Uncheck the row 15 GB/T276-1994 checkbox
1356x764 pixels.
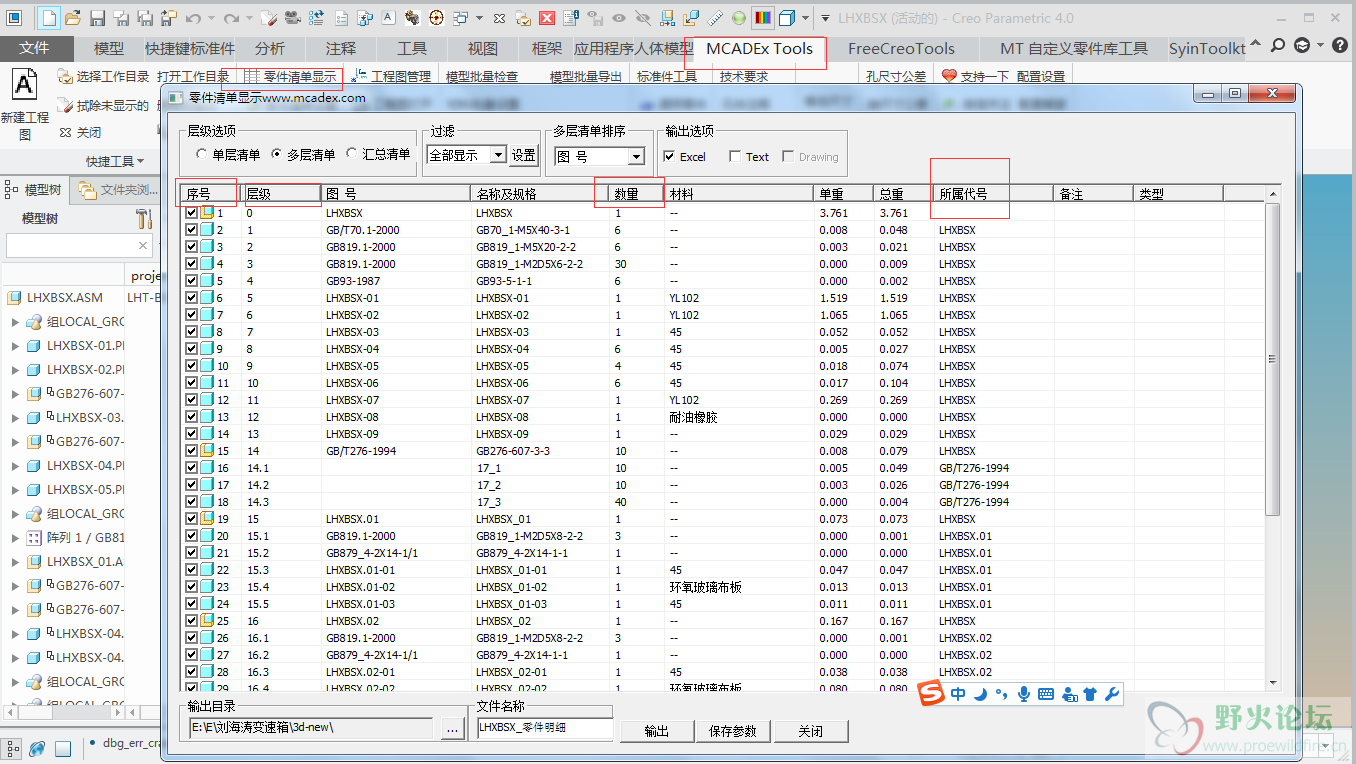point(192,451)
